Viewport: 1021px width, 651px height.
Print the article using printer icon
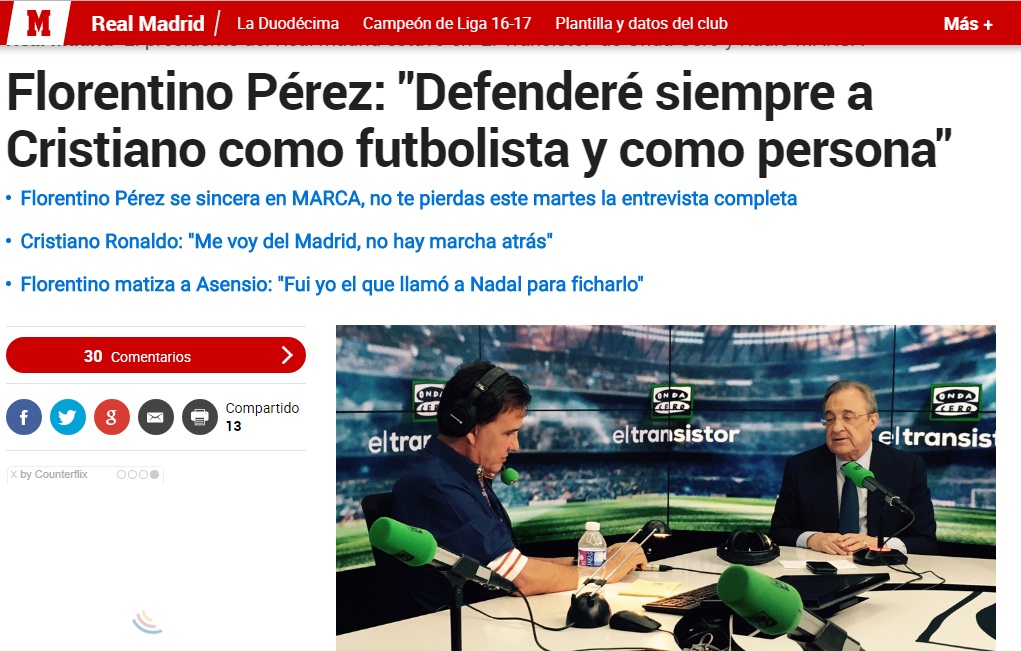(x=200, y=417)
